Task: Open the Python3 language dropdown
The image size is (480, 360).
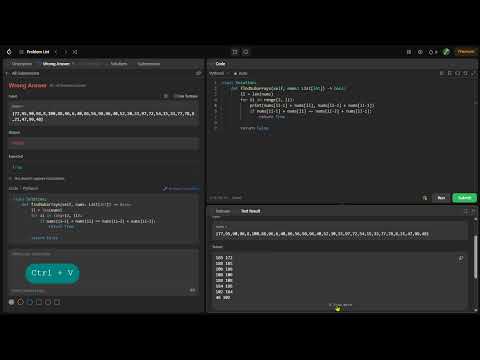Action: (218, 73)
